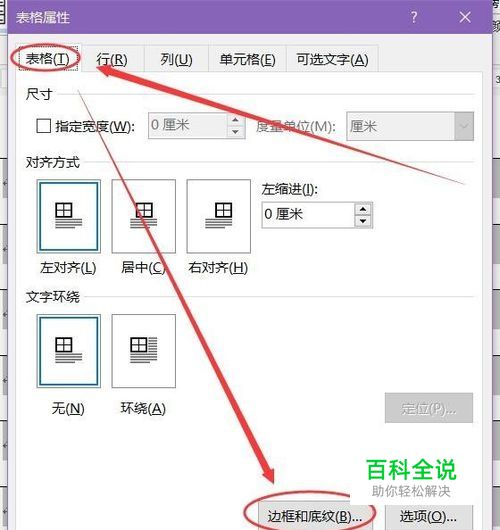
Task: Expand the 度量单位(M) dropdown
Action: pyautogui.click(x=464, y=126)
